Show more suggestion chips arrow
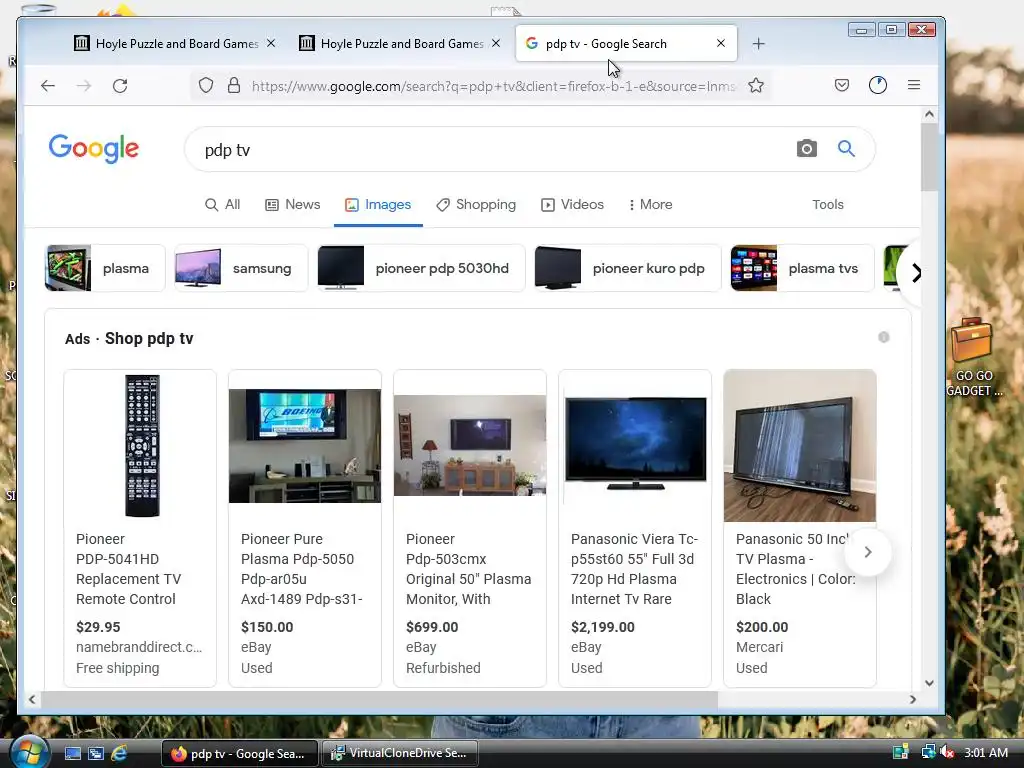This screenshot has height=768, width=1024. pyautogui.click(x=916, y=272)
